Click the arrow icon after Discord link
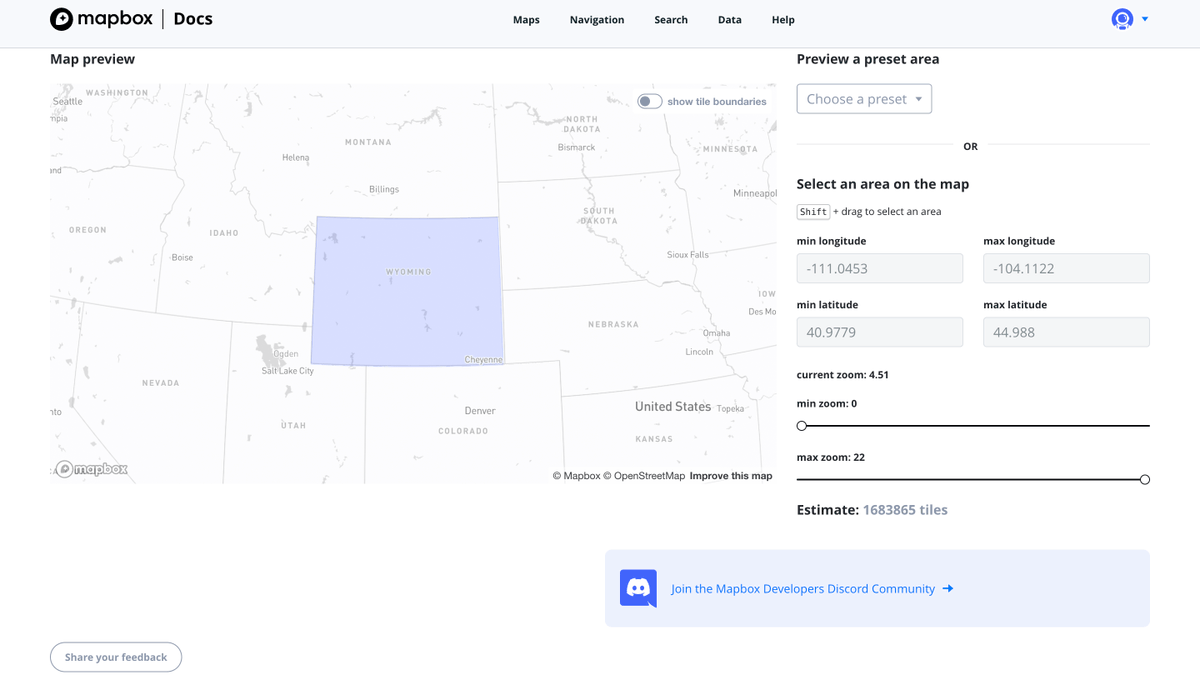The height and width of the screenshot is (675, 1200). pos(948,589)
